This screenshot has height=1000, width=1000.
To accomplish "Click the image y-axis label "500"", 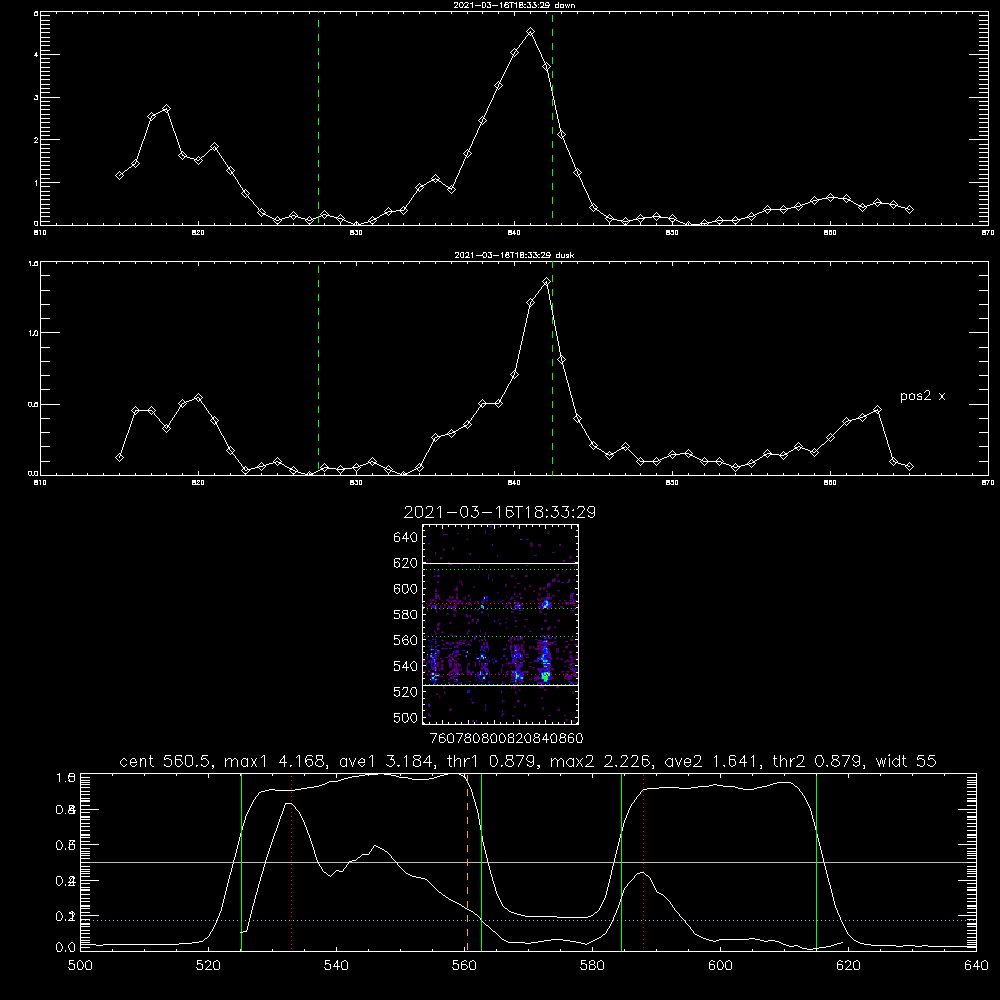I will 406,717.
